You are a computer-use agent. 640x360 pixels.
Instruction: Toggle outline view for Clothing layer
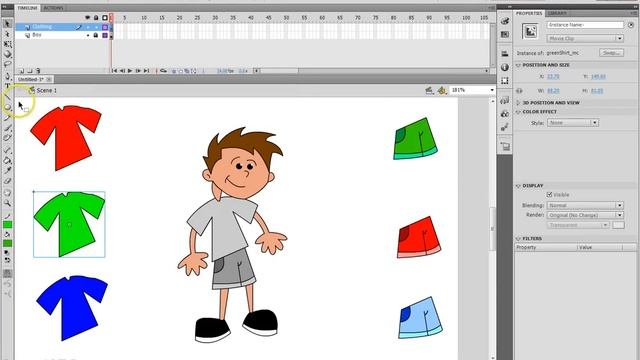coord(105,27)
